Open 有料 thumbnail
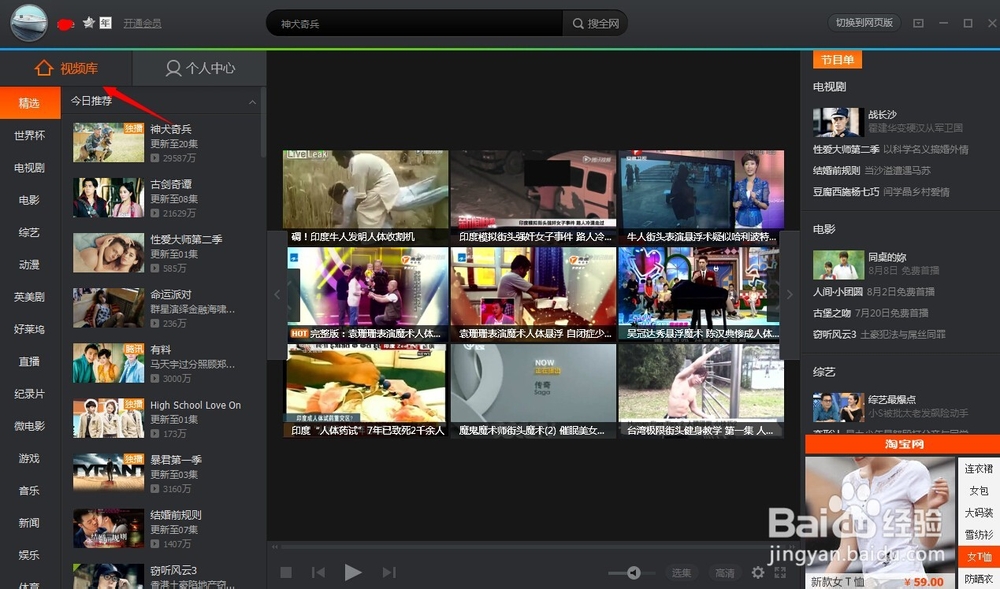Viewport: 1000px width, 589px height. (x=108, y=363)
